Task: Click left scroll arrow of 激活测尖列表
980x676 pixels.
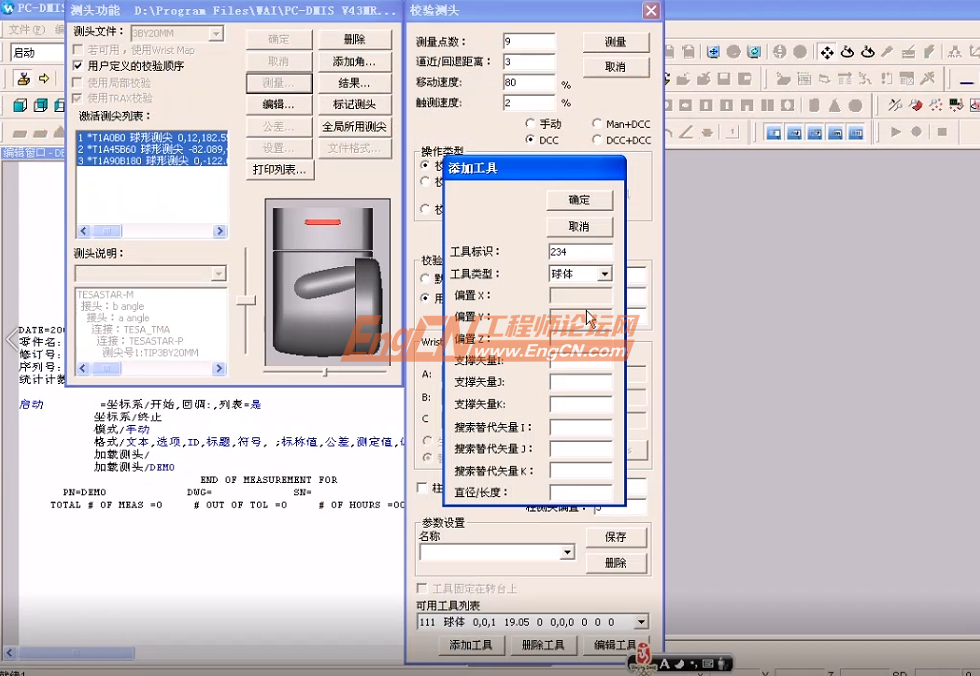Action: 84,231
